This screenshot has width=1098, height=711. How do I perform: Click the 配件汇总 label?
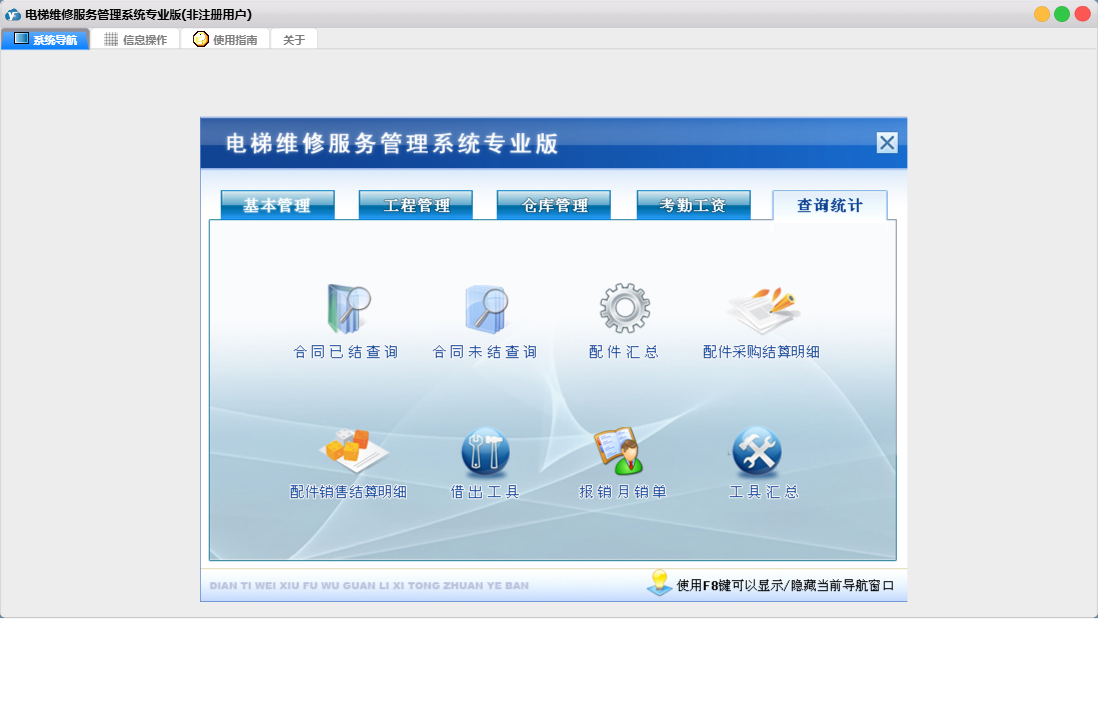point(624,352)
